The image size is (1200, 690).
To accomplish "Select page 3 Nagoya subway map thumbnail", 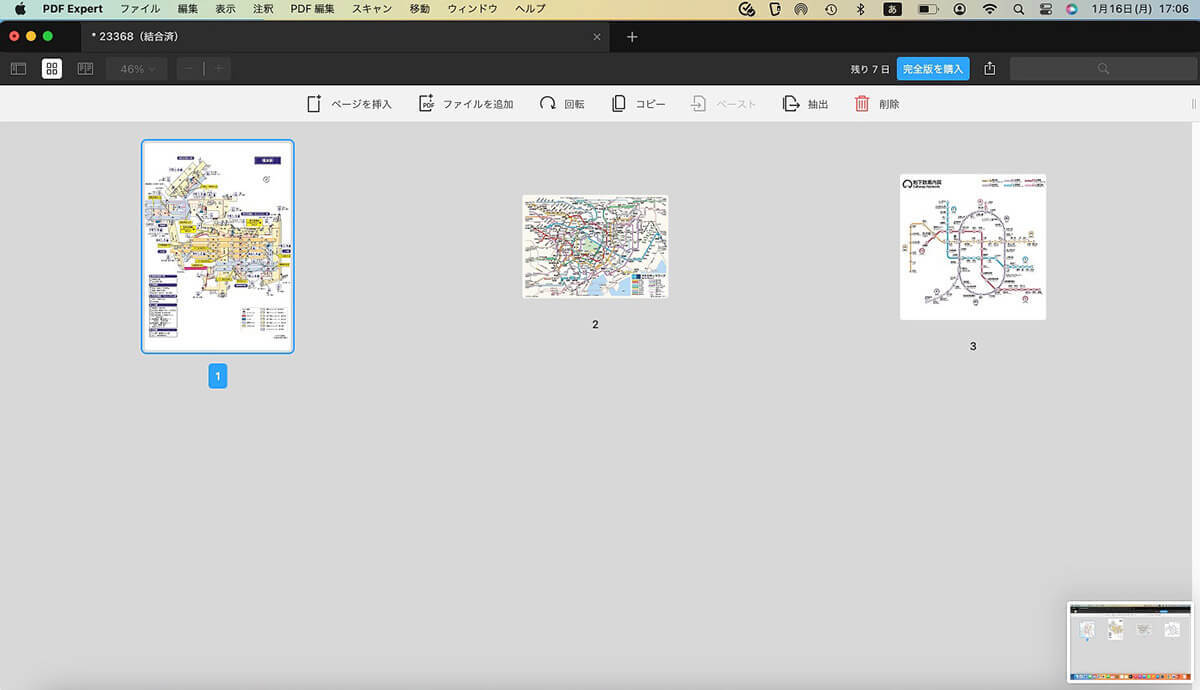I will tap(973, 247).
